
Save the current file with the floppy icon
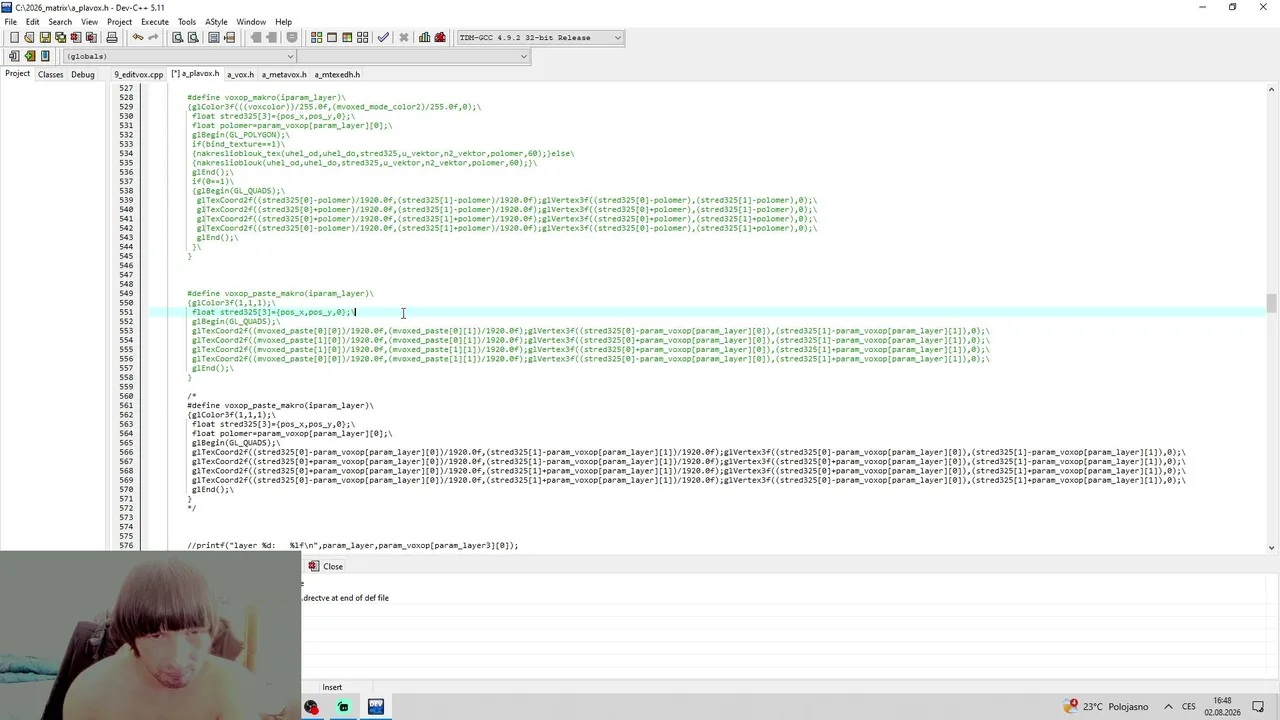(45, 37)
